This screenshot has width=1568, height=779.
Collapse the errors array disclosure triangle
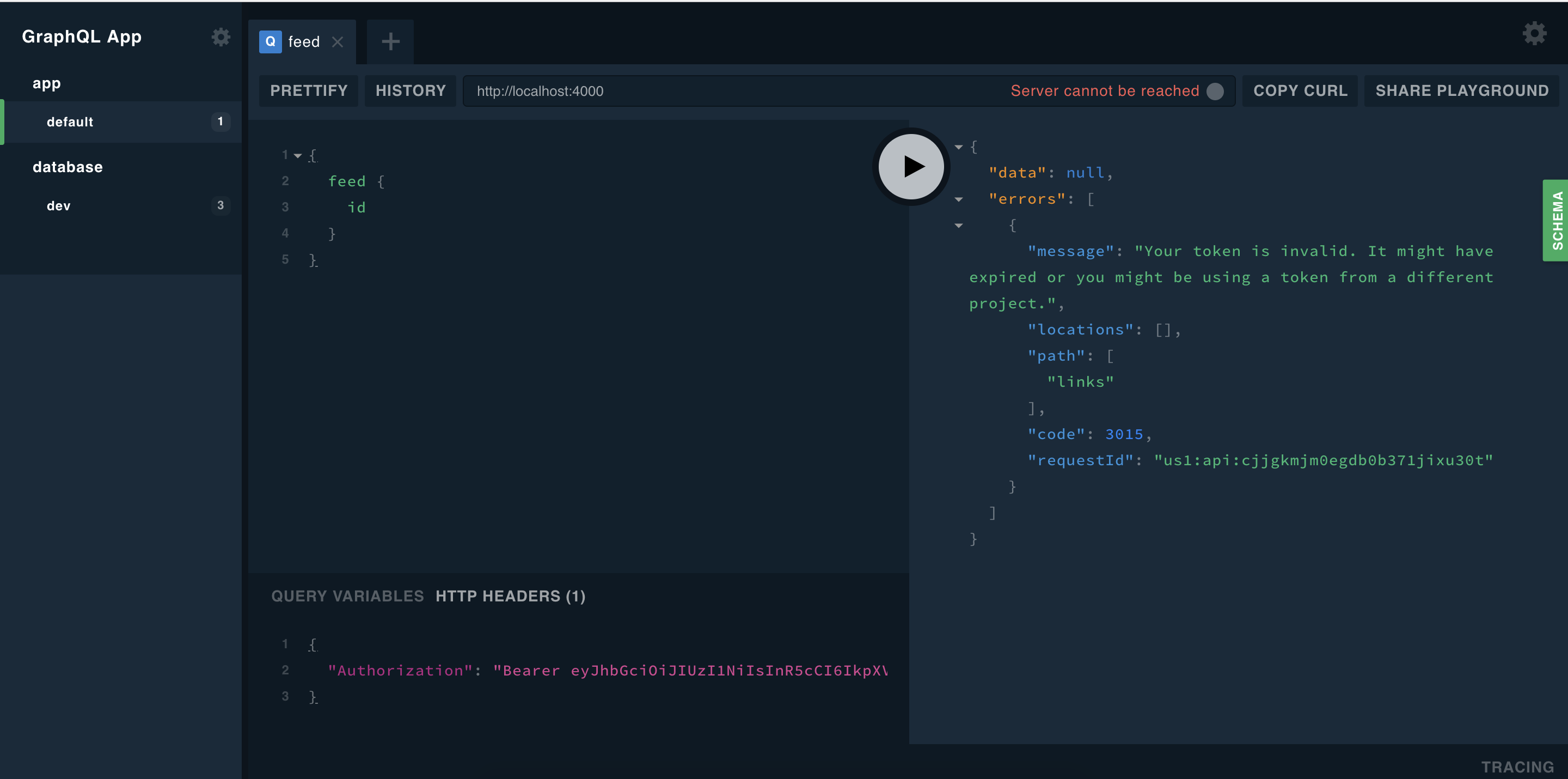[959, 199]
